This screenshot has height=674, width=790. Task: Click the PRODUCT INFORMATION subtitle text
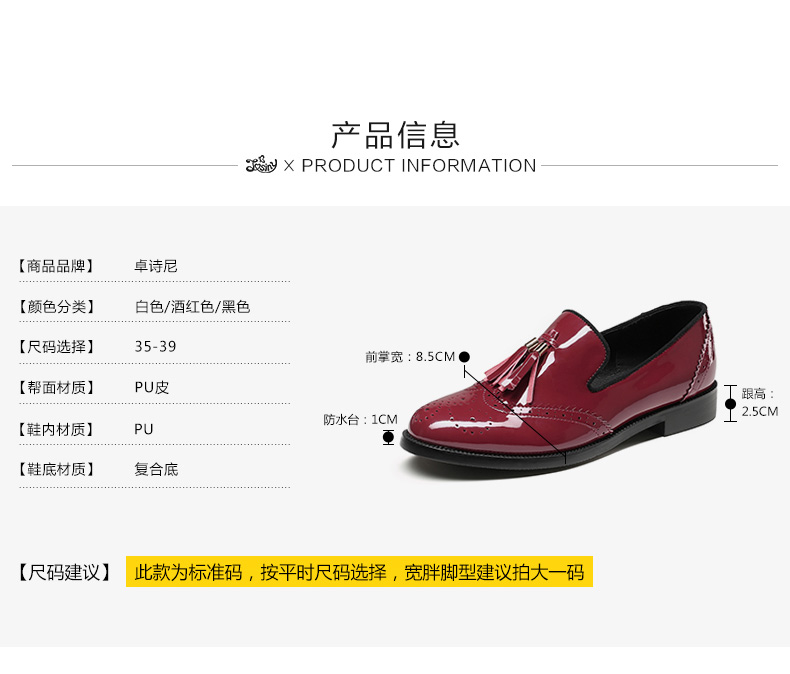point(419,165)
